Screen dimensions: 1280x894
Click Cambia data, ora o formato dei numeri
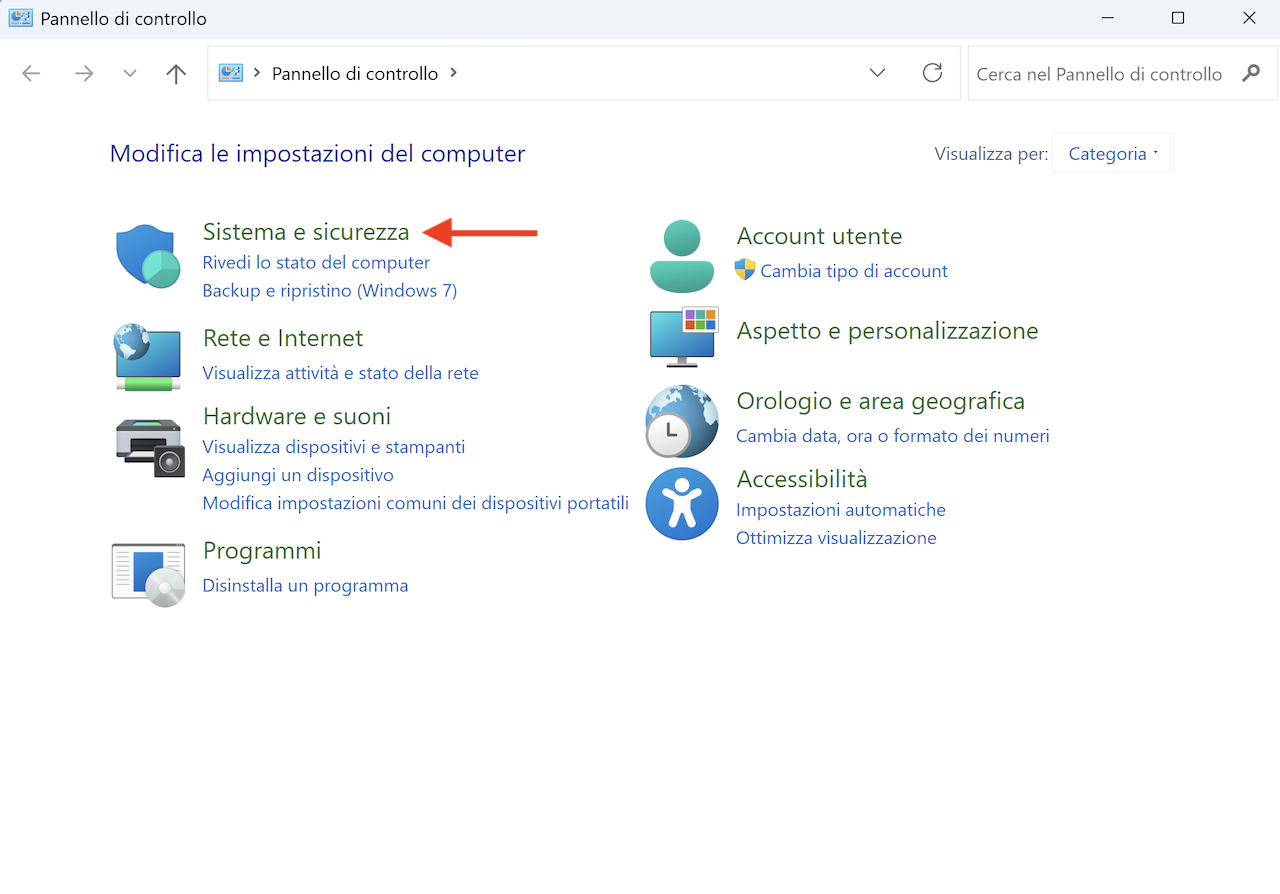pyautogui.click(x=893, y=436)
